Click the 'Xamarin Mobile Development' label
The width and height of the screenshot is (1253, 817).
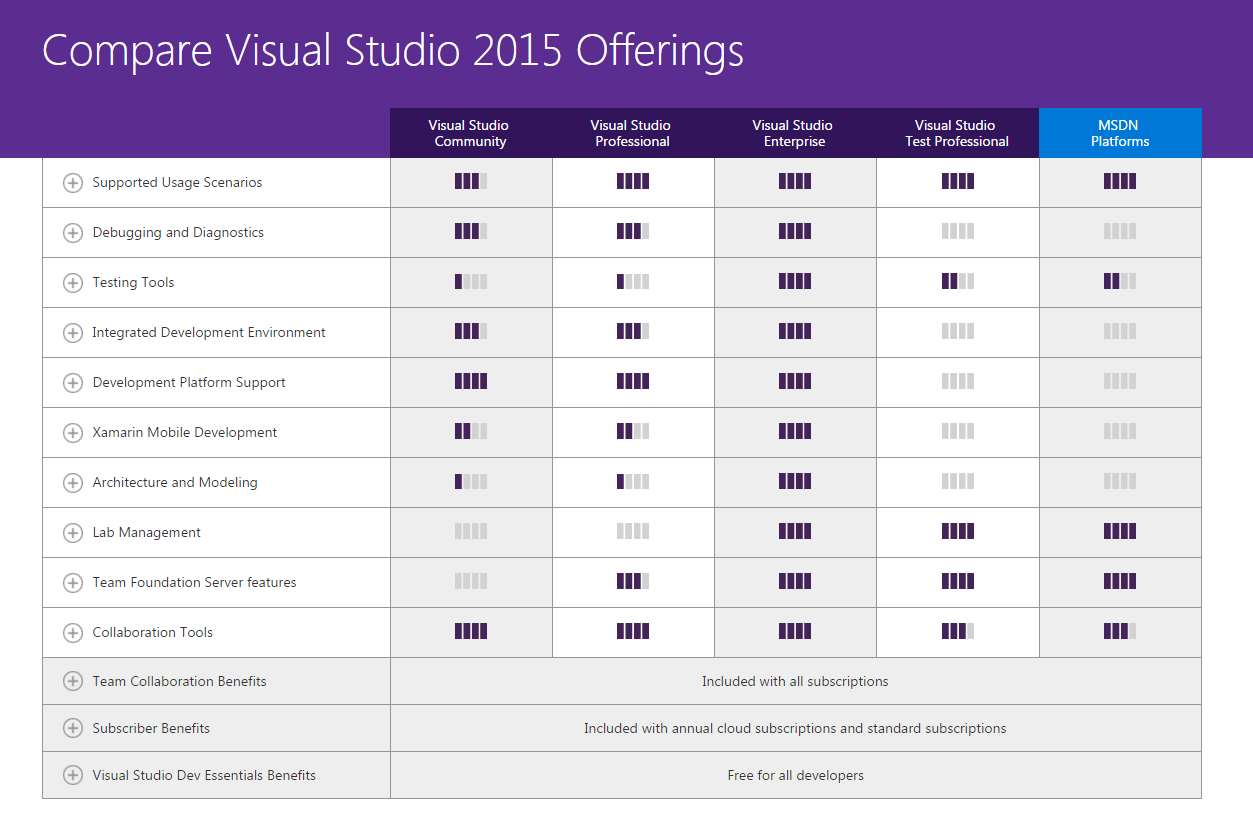185,433
